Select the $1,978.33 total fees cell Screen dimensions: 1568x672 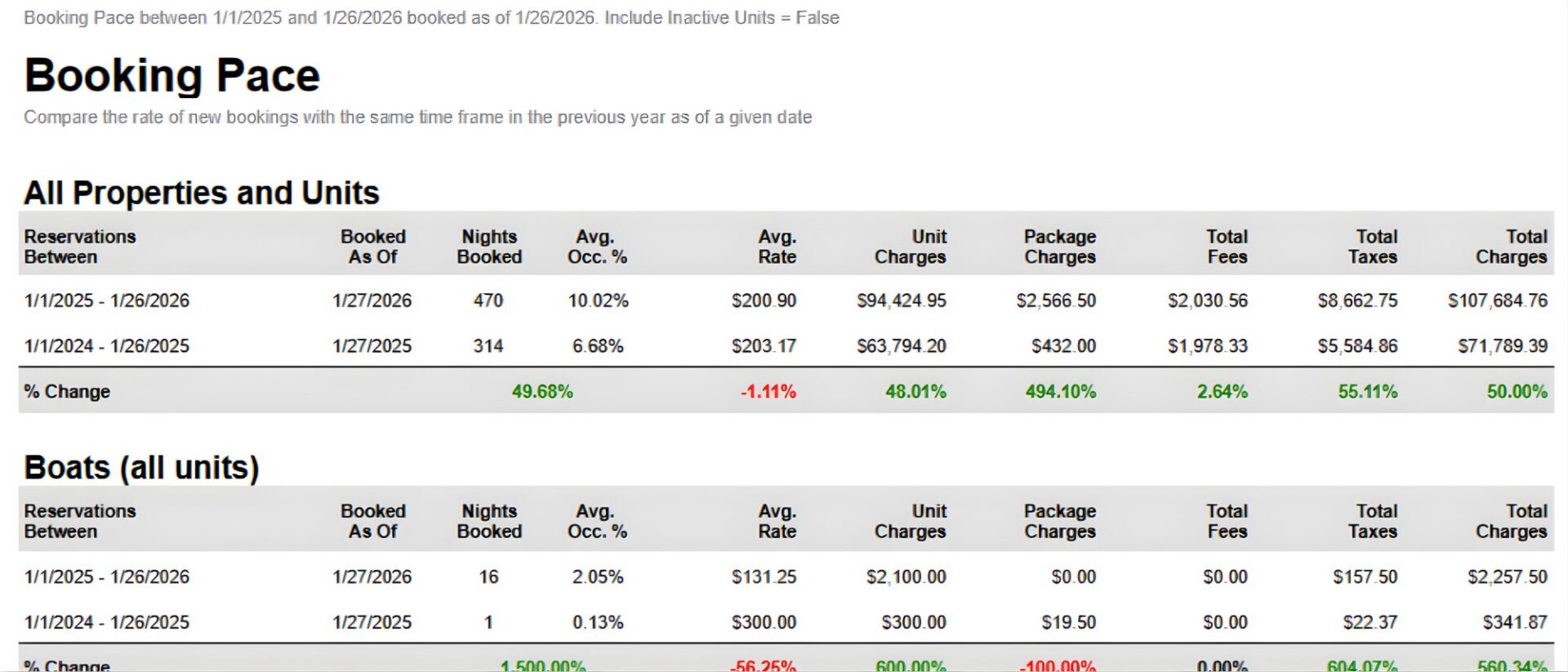tap(1207, 346)
